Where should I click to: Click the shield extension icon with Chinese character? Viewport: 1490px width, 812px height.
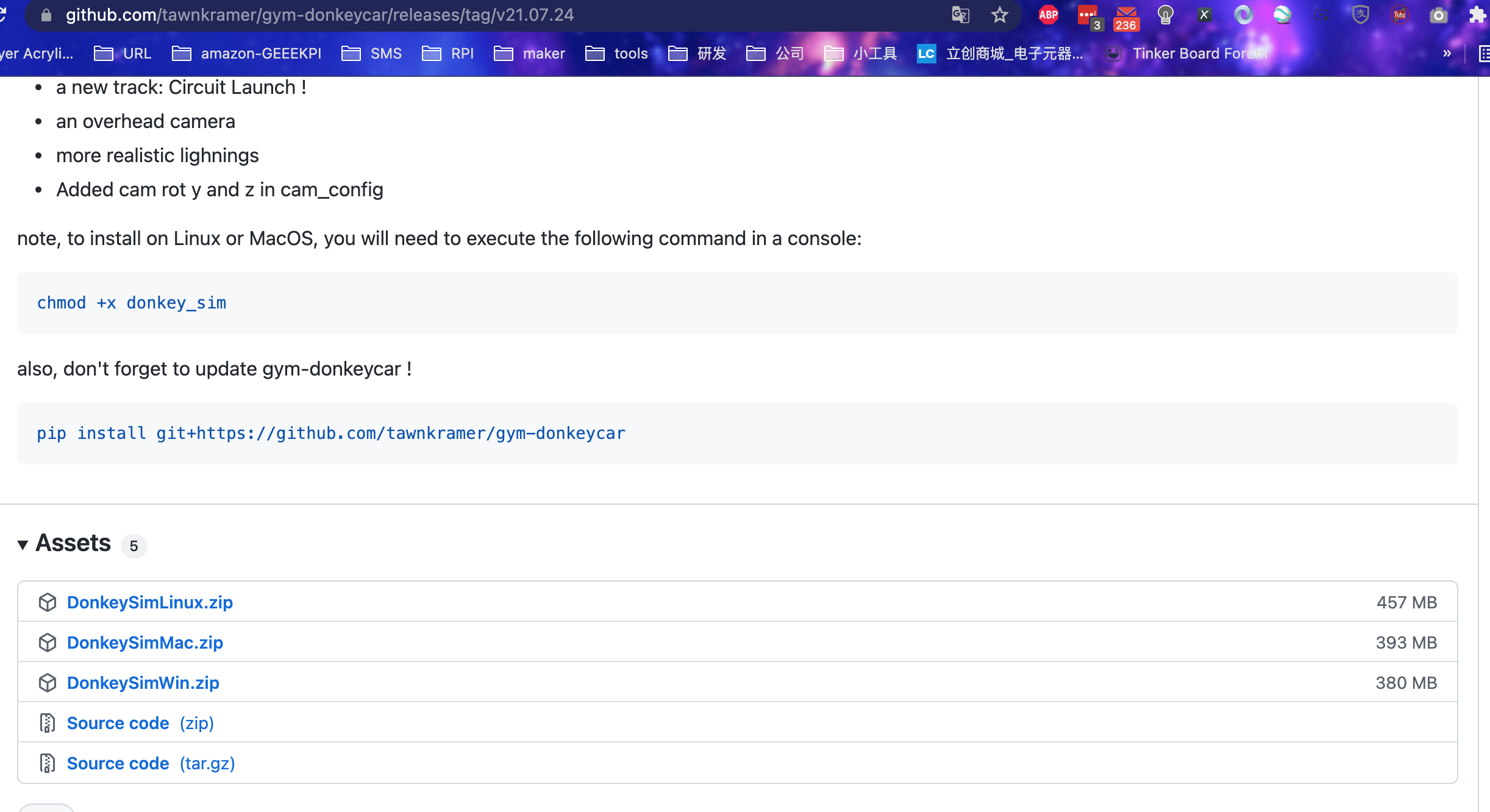click(1361, 15)
